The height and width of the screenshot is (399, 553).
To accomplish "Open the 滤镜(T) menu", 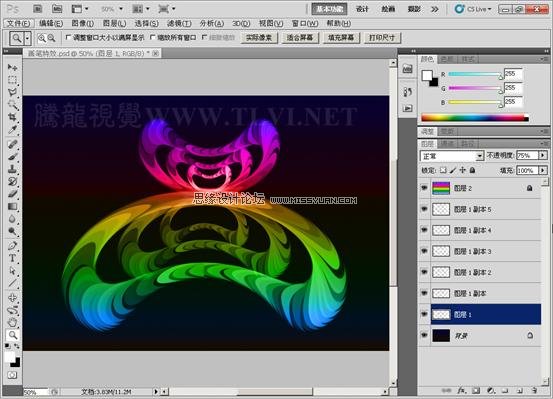I will coord(179,24).
